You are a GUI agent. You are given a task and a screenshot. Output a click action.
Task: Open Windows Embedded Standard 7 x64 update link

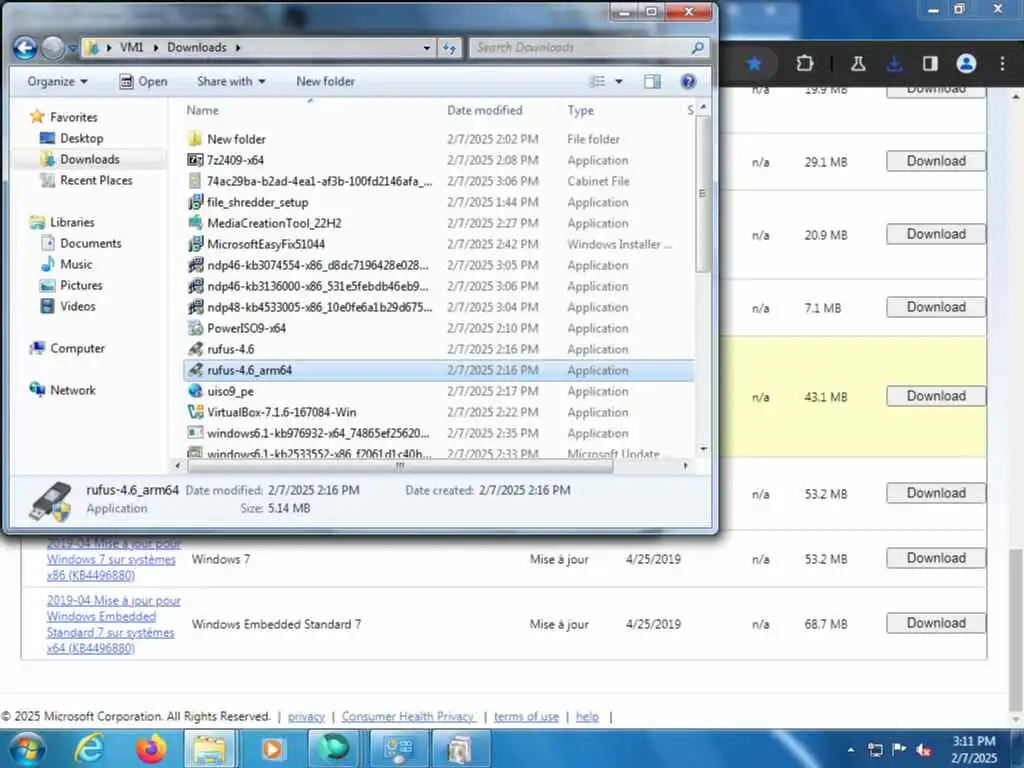(x=113, y=624)
